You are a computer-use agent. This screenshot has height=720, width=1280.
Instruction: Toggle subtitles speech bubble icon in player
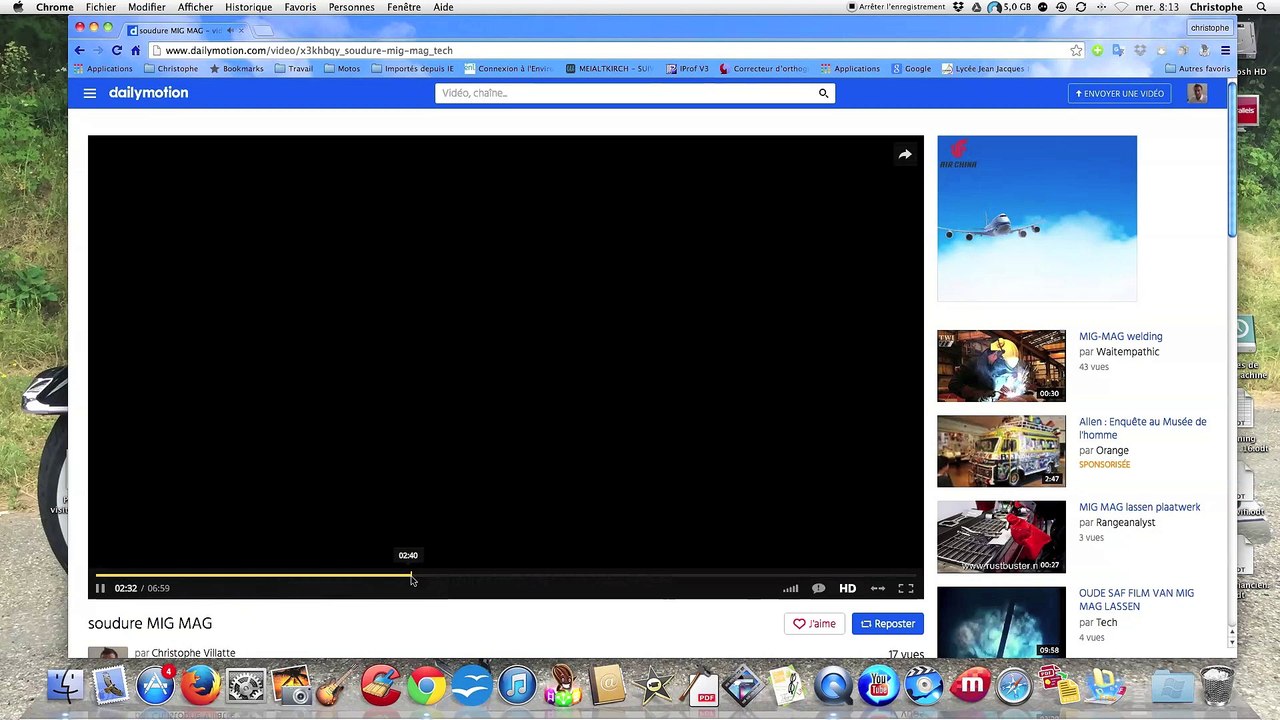tap(818, 588)
